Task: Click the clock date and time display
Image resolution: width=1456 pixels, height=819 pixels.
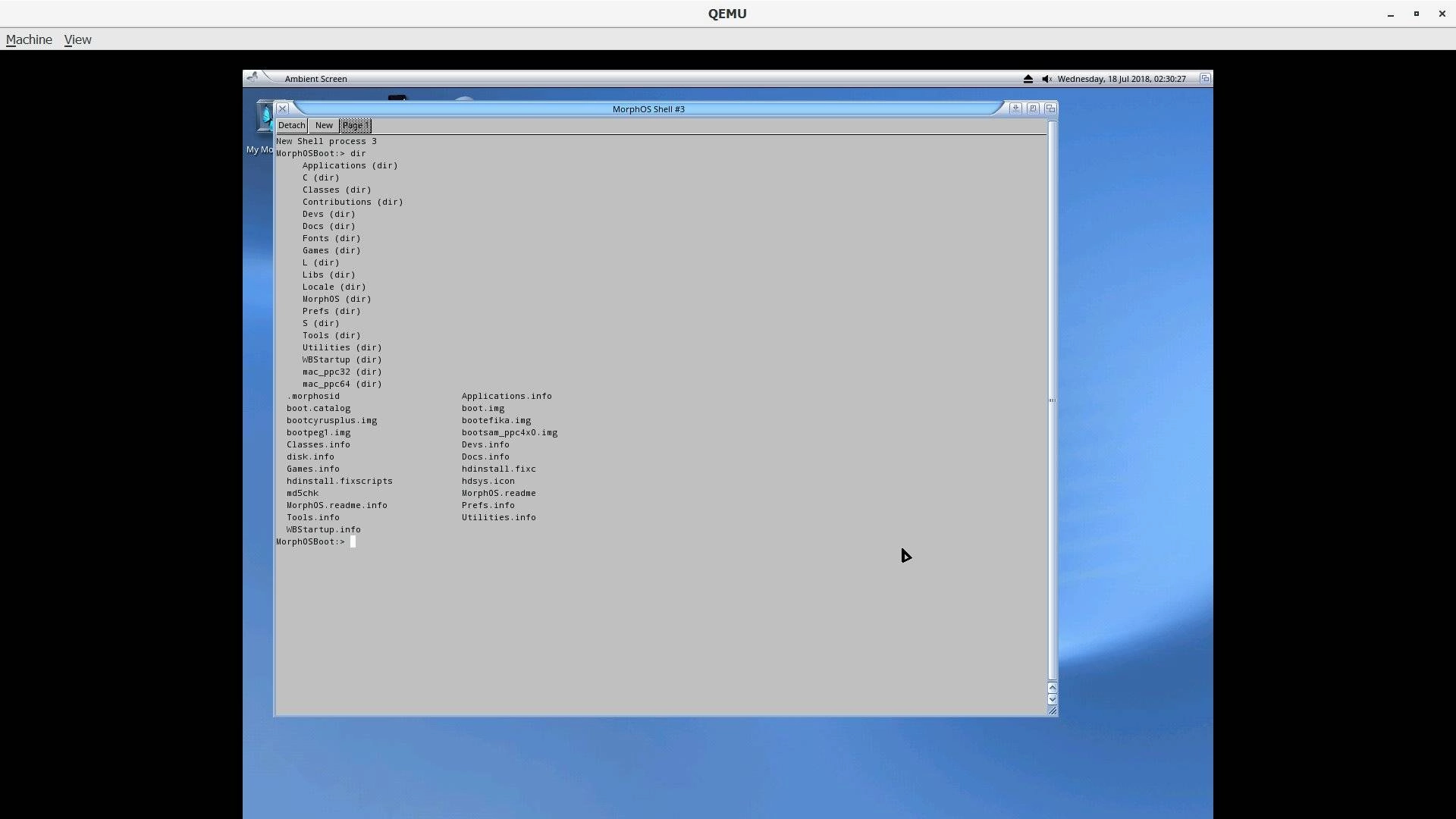Action: (1122, 79)
